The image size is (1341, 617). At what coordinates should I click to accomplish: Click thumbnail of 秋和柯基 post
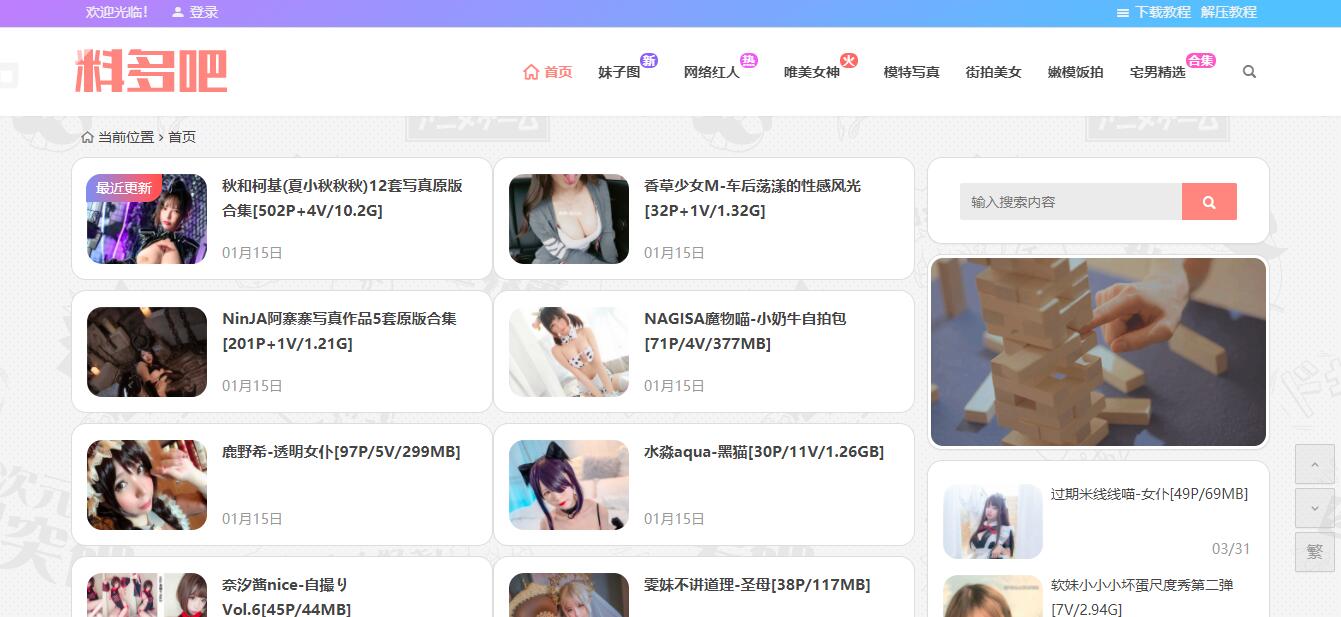[147, 219]
